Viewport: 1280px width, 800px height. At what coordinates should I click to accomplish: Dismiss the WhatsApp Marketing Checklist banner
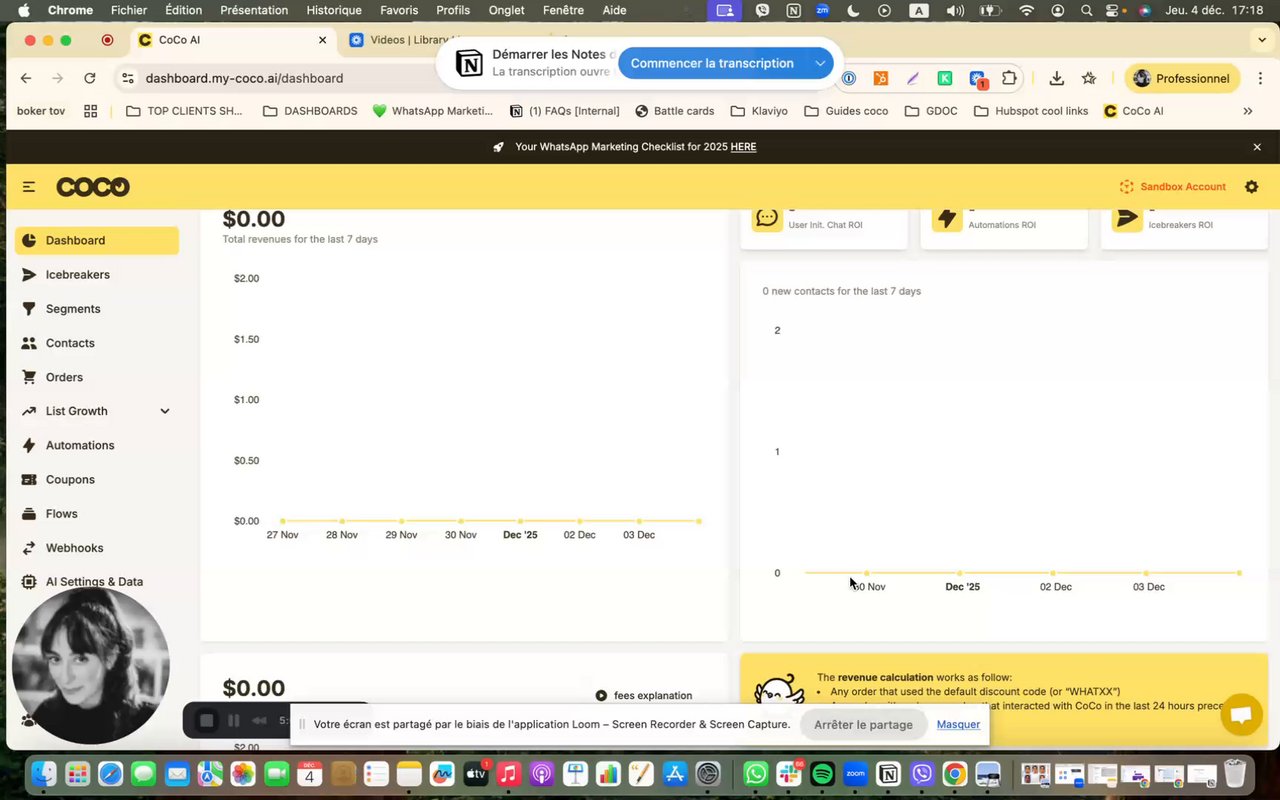pyautogui.click(x=1257, y=147)
